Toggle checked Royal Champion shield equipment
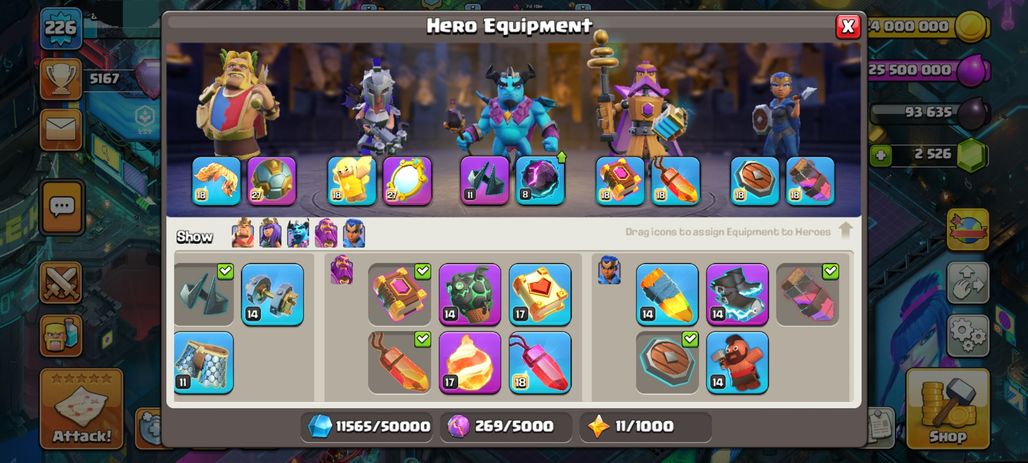Viewport: 1028px width, 463px height. (x=667, y=362)
